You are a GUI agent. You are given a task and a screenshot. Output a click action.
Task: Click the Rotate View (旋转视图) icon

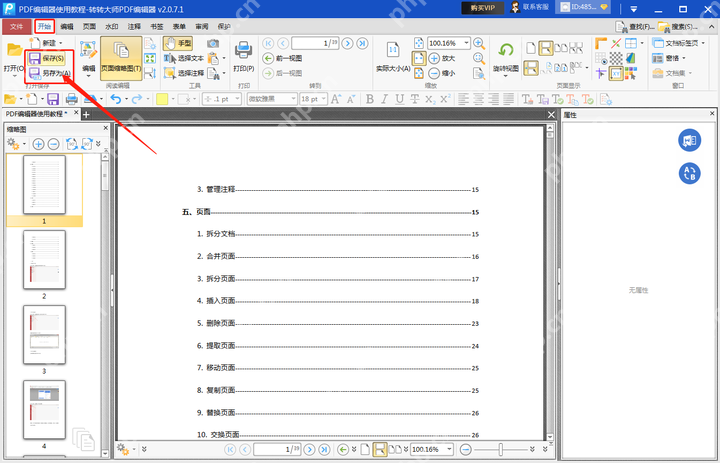coord(506,50)
